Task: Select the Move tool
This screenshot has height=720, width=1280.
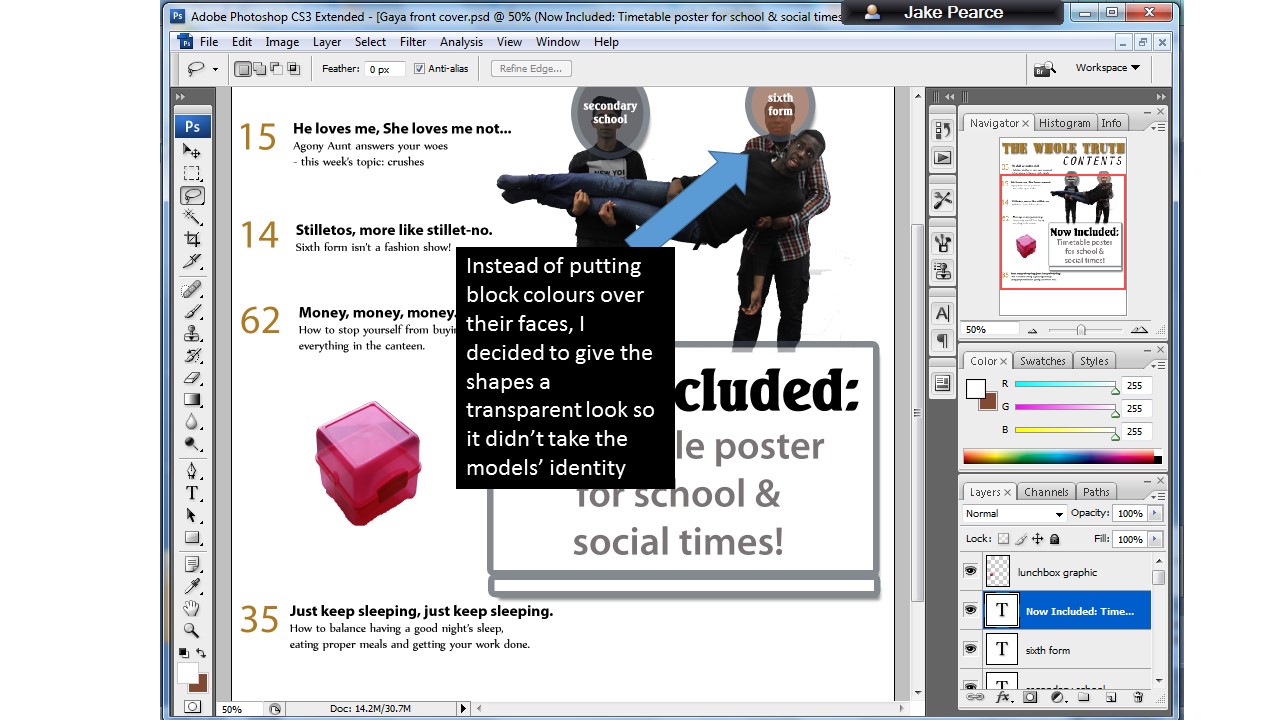Action: tap(192, 151)
